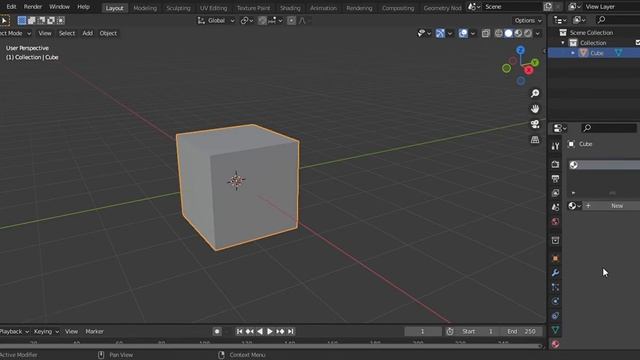
Task: Open the Object Data mesh tab
Action: click(x=555, y=330)
